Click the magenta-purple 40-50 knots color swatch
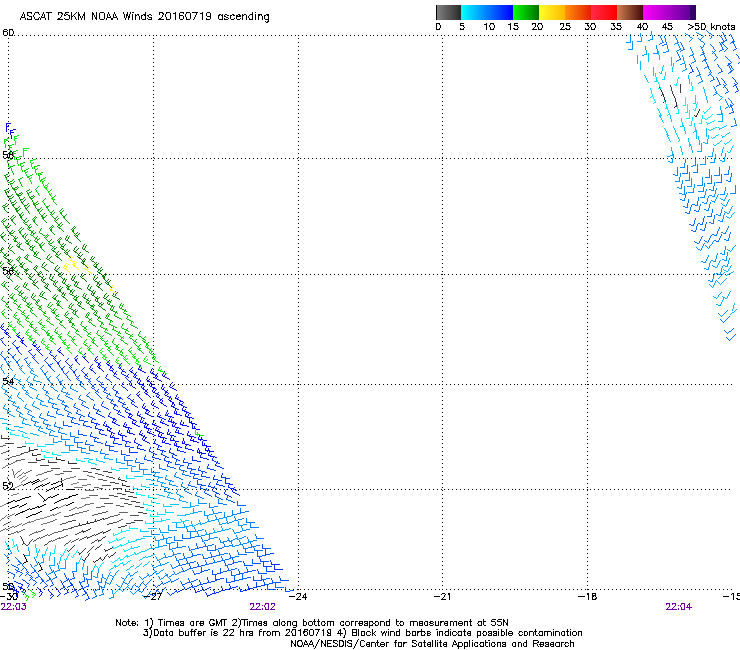The width and height of the screenshot is (740, 650). [x=669, y=12]
